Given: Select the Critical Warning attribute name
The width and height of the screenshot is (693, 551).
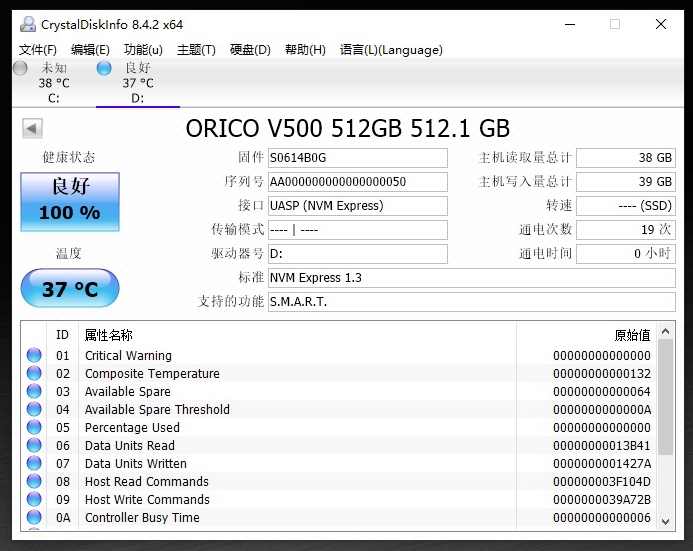Looking at the screenshot, I should 128,355.
